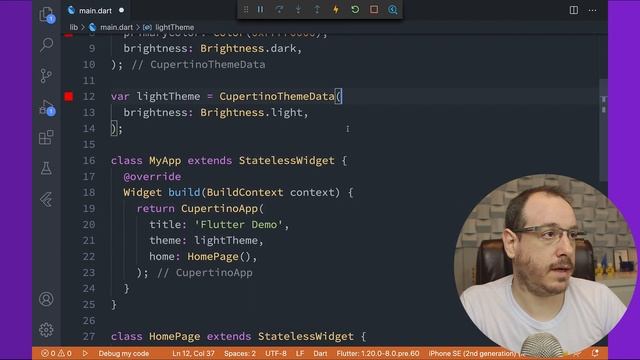Open Accounts menu icon

pos(46,299)
